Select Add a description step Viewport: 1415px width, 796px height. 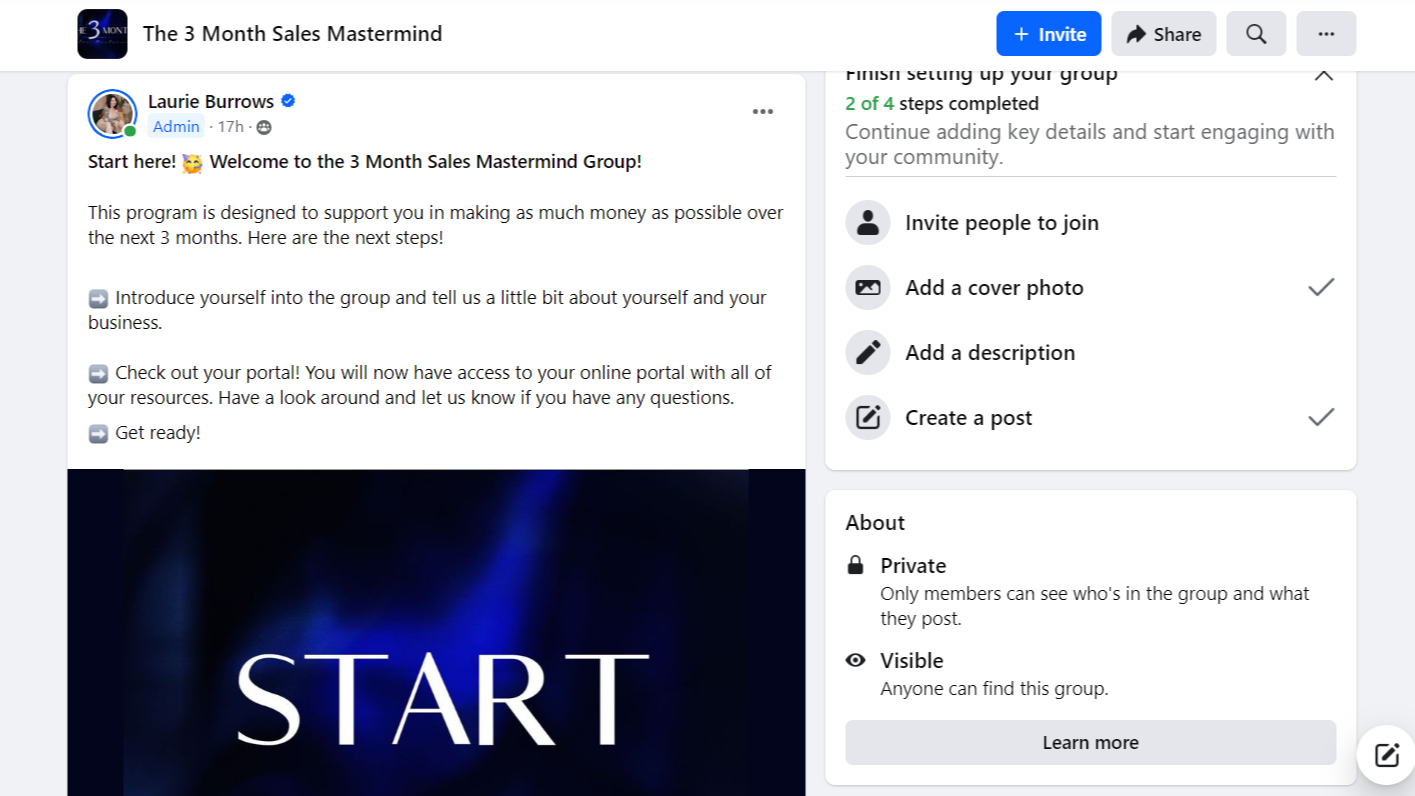990,353
